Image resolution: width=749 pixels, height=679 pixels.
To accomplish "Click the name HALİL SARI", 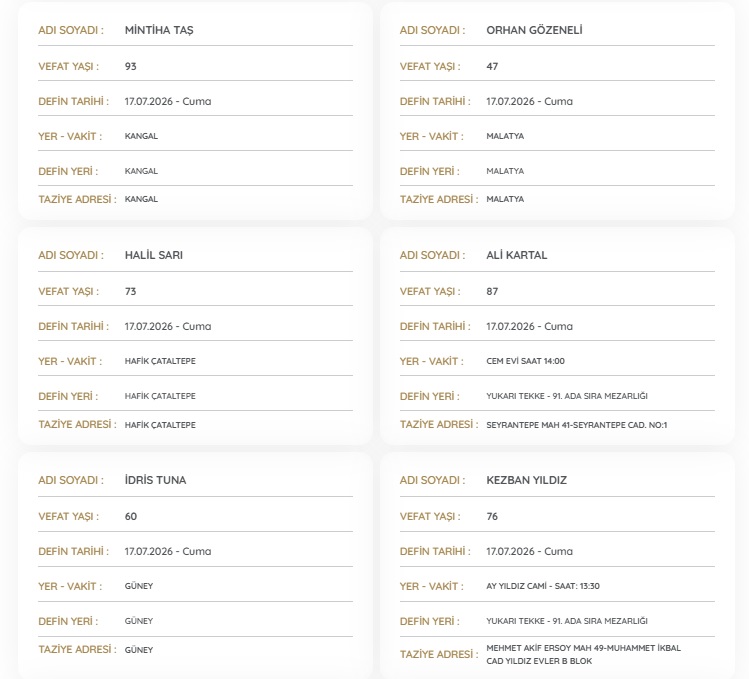I will tap(154, 255).
